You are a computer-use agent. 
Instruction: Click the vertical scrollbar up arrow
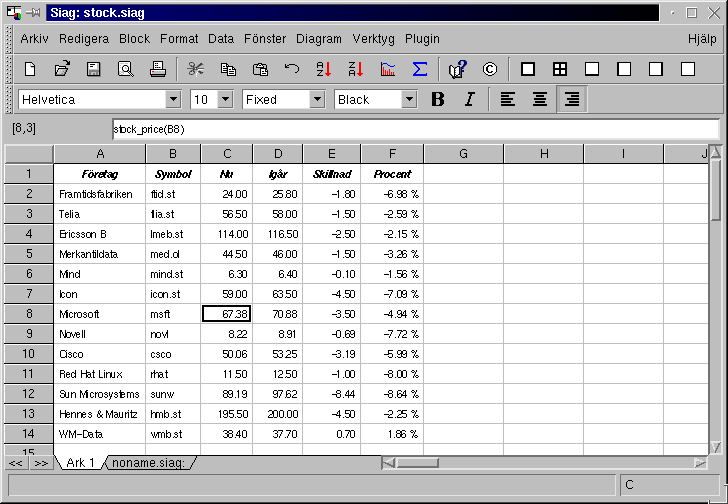(715, 152)
